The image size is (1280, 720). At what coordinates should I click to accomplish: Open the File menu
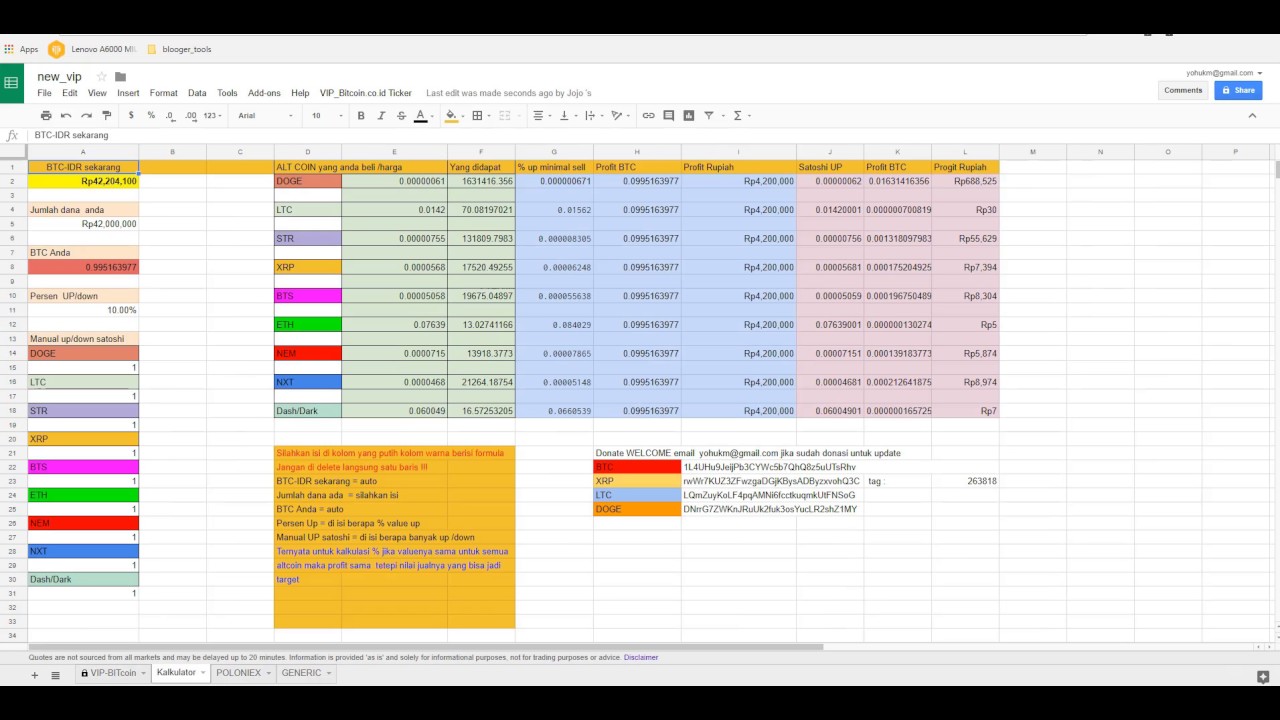coord(44,93)
